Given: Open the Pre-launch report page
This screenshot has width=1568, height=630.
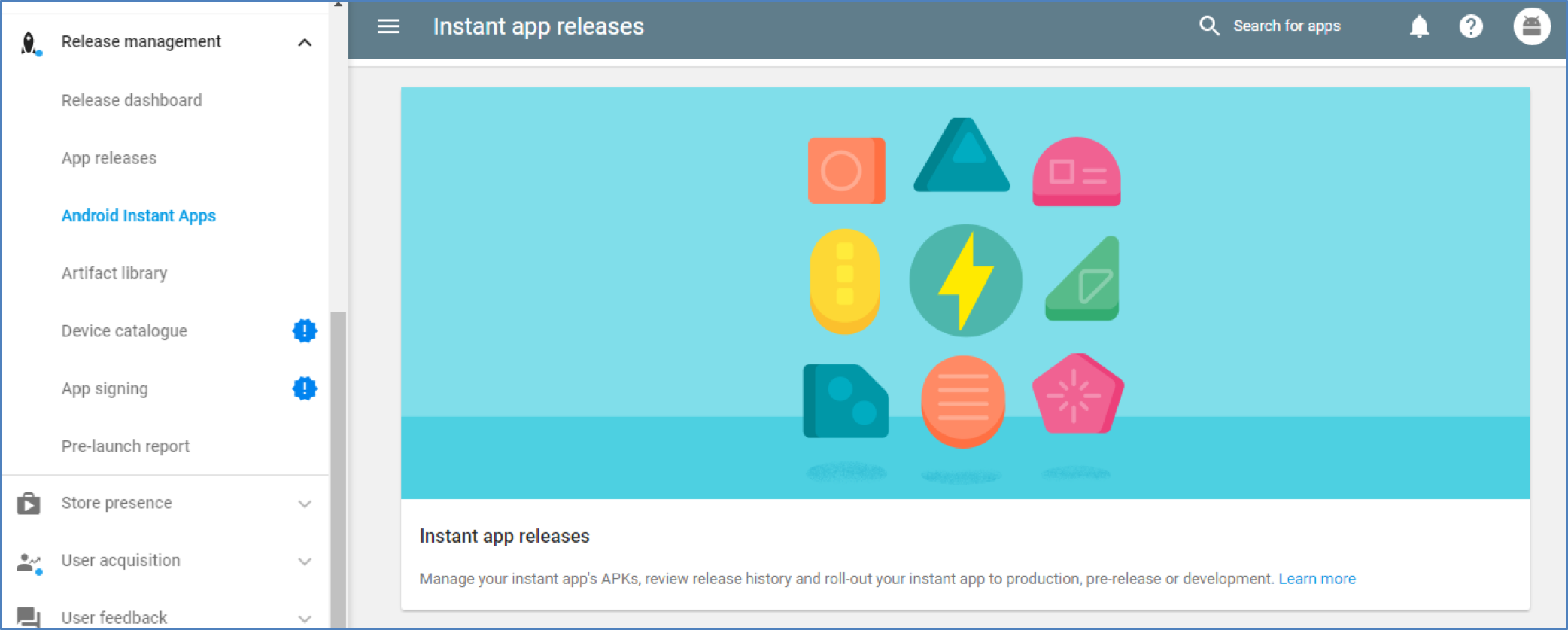Looking at the screenshot, I should pos(126,446).
